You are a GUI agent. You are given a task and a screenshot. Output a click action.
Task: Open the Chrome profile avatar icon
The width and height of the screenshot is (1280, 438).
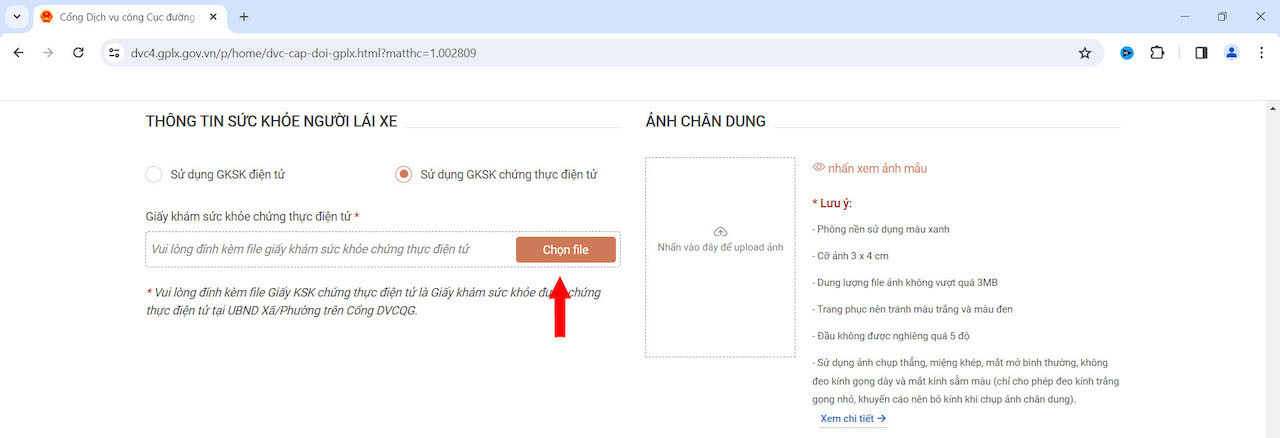(x=1231, y=53)
